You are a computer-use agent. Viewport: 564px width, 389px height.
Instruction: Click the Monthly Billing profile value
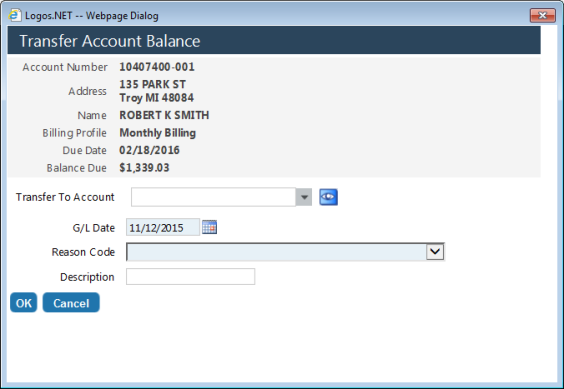[158, 133]
